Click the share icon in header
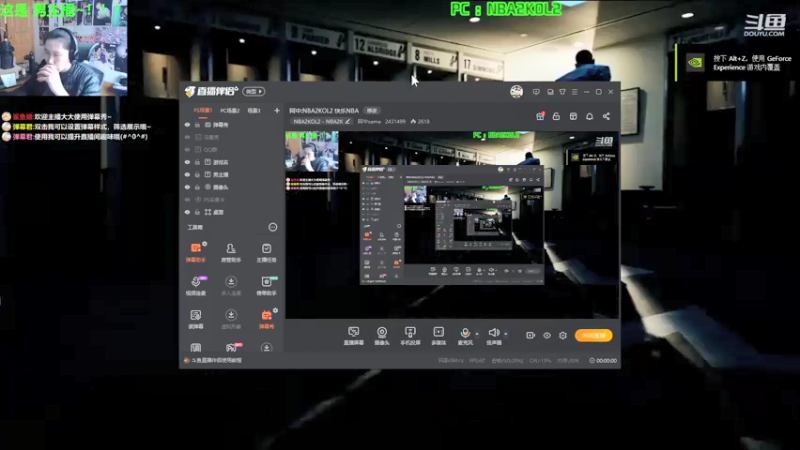 pyautogui.click(x=606, y=116)
